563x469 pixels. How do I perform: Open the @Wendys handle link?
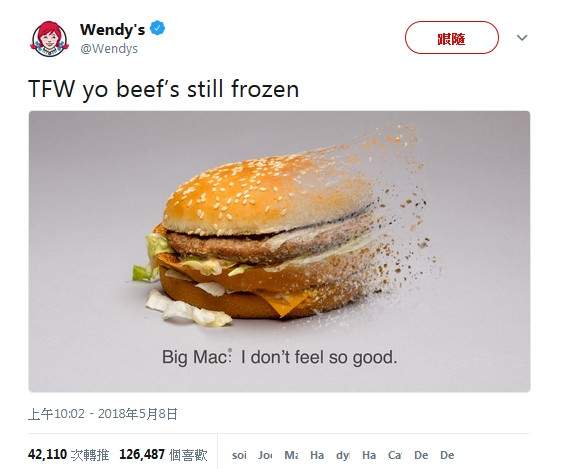[x=109, y=48]
